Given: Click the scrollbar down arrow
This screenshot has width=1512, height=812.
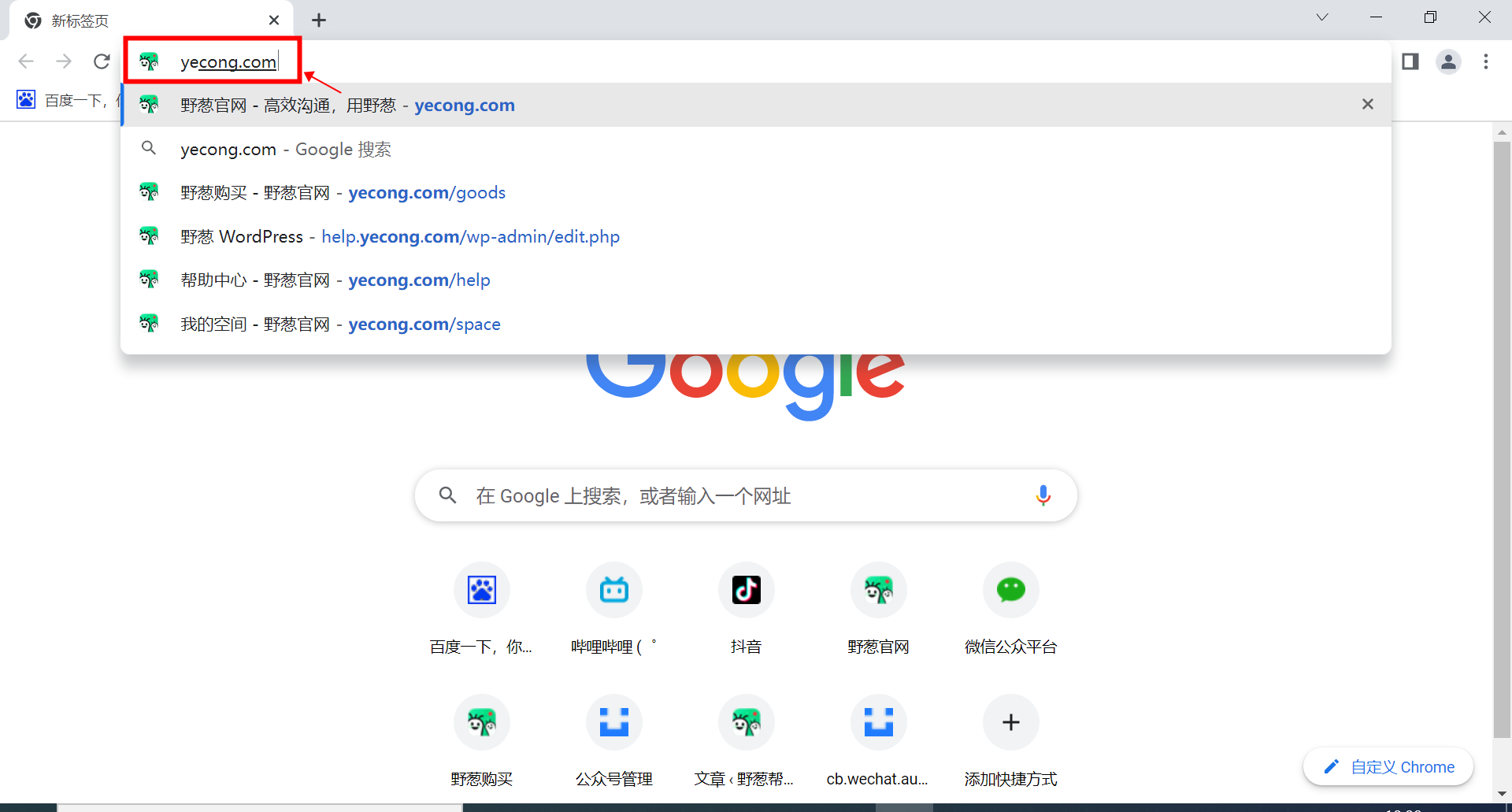Looking at the screenshot, I should pos(1502,794).
